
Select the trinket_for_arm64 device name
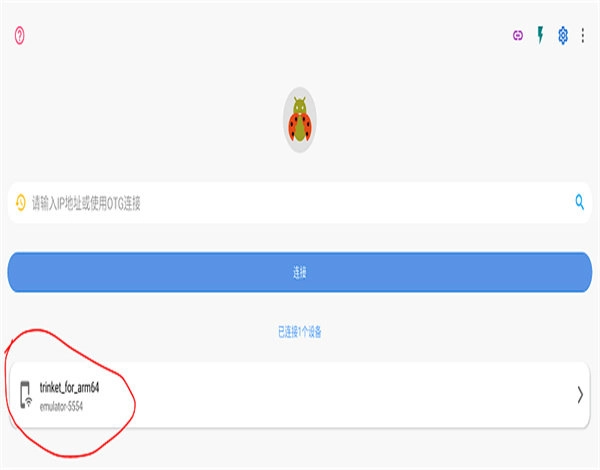pyautogui.click(x=69, y=388)
